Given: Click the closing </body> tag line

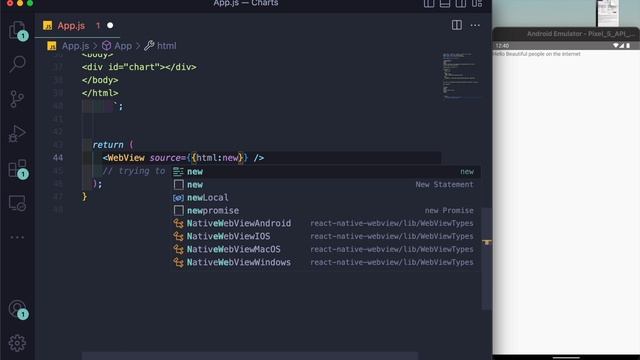Looking at the screenshot, I should click(x=100, y=80).
